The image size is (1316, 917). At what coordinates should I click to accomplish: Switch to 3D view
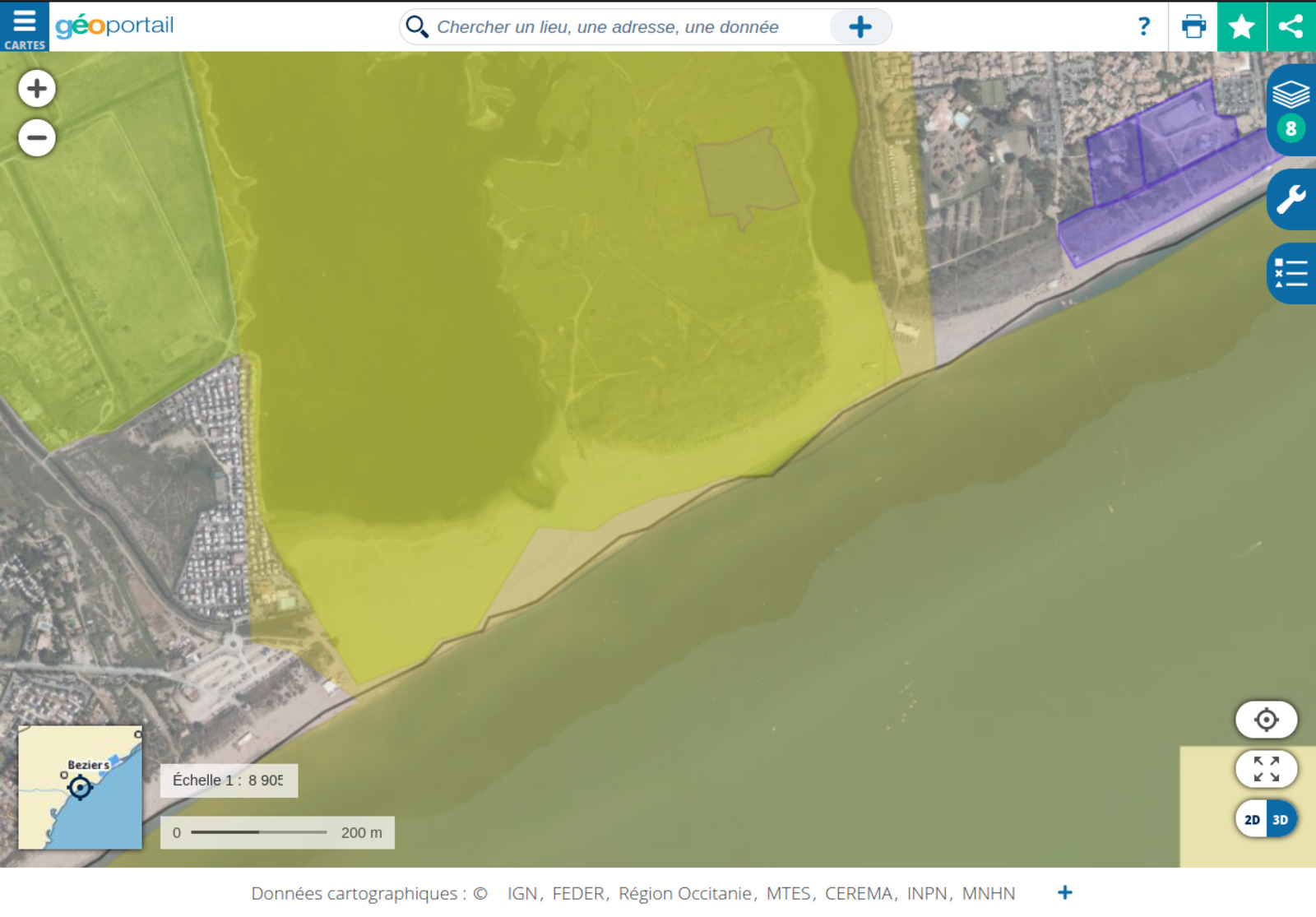point(1281,820)
